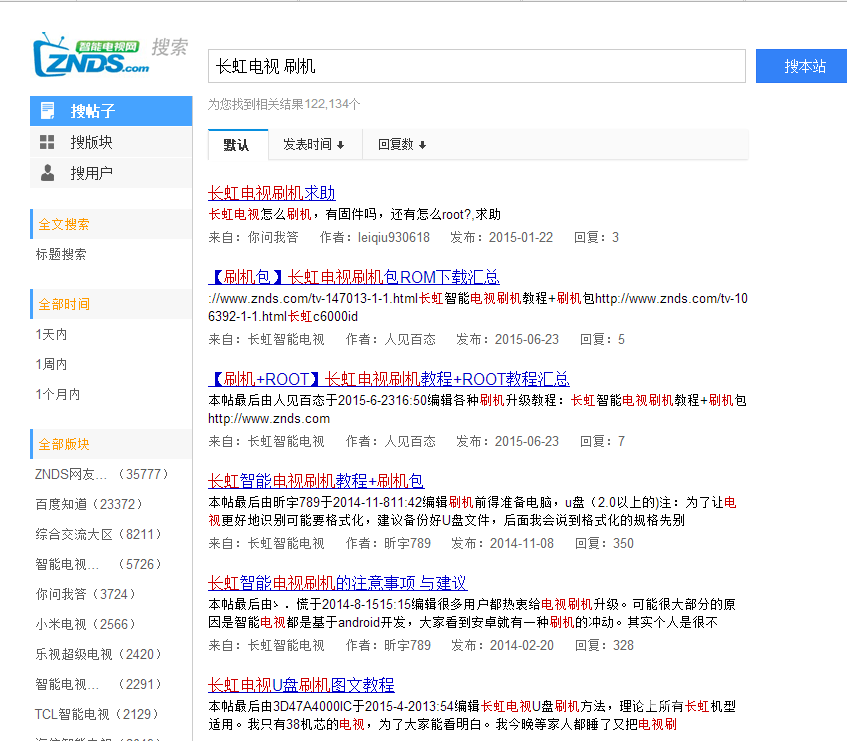Click the search box containing 长虹电视 刷机
Viewport: 847px width, 741px height.
click(476, 66)
